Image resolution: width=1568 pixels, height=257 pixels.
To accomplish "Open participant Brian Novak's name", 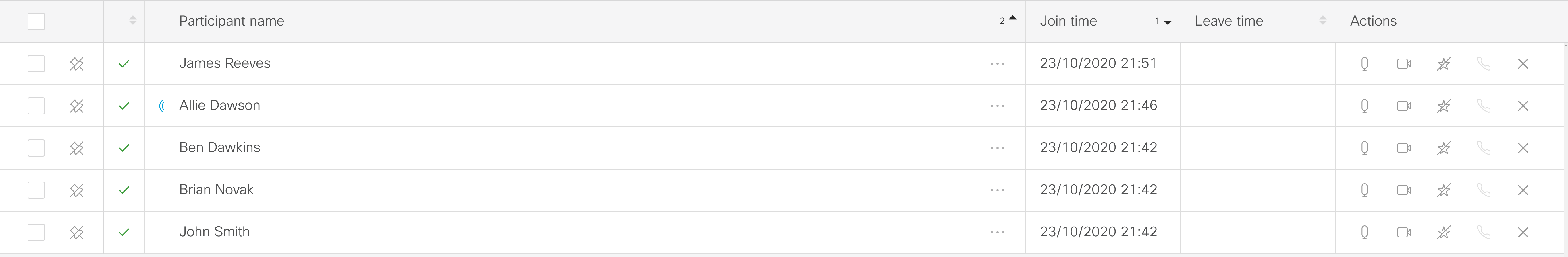I will pyautogui.click(x=216, y=190).
